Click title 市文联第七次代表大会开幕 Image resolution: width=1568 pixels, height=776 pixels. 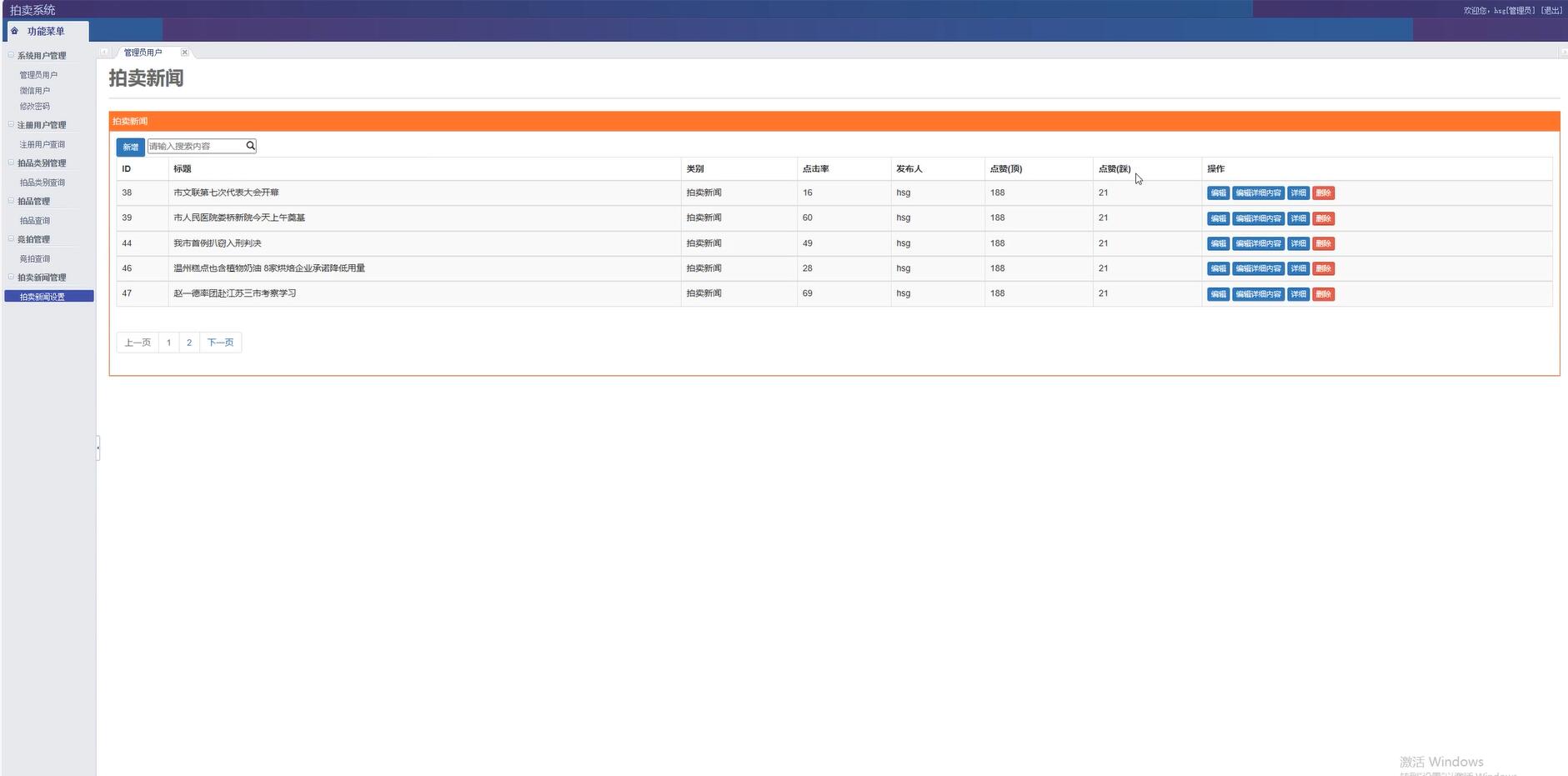(x=226, y=193)
